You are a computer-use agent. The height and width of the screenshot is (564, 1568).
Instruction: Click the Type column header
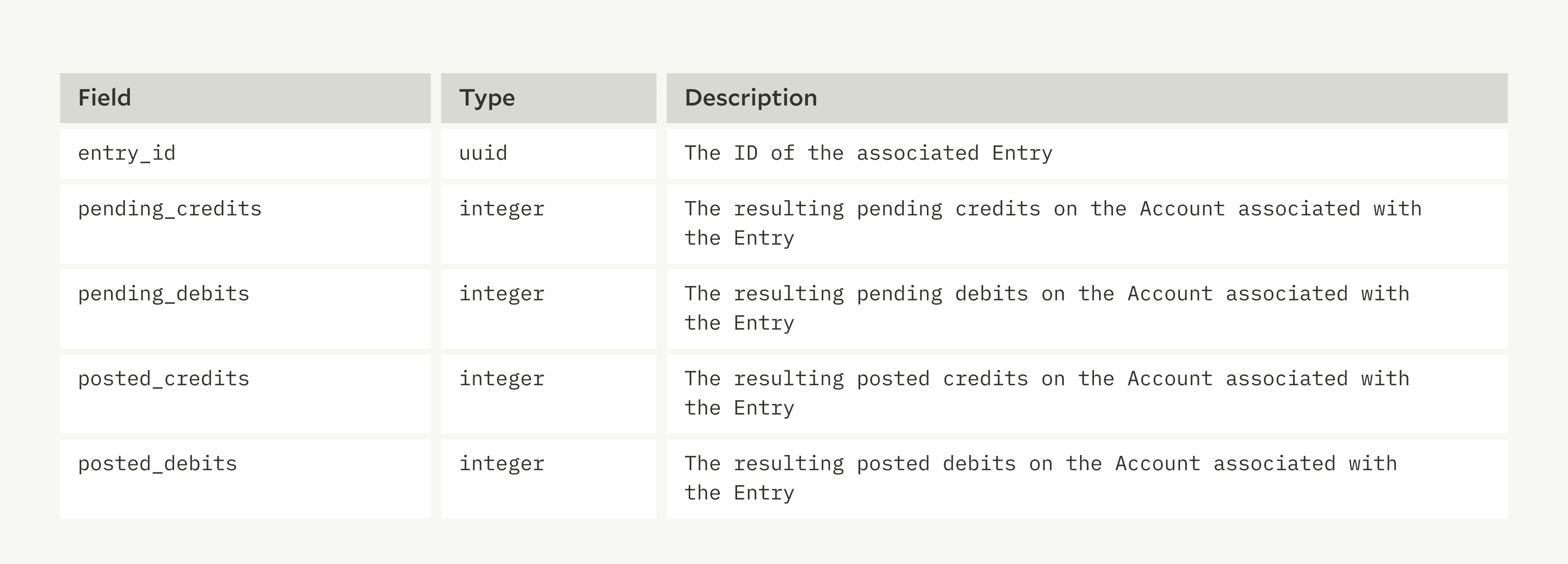(x=487, y=98)
